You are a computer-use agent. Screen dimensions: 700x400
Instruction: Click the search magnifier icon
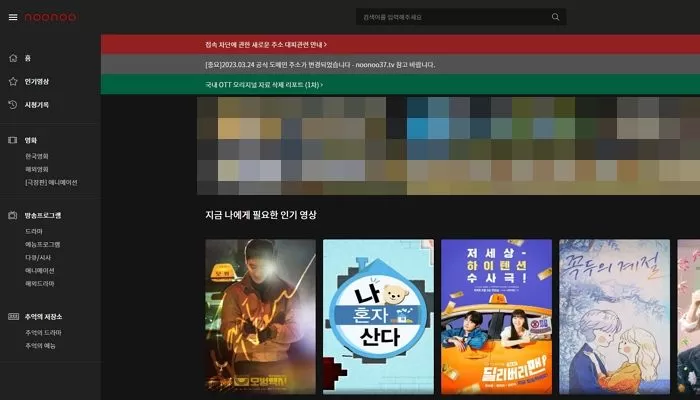[x=555, y=17]
